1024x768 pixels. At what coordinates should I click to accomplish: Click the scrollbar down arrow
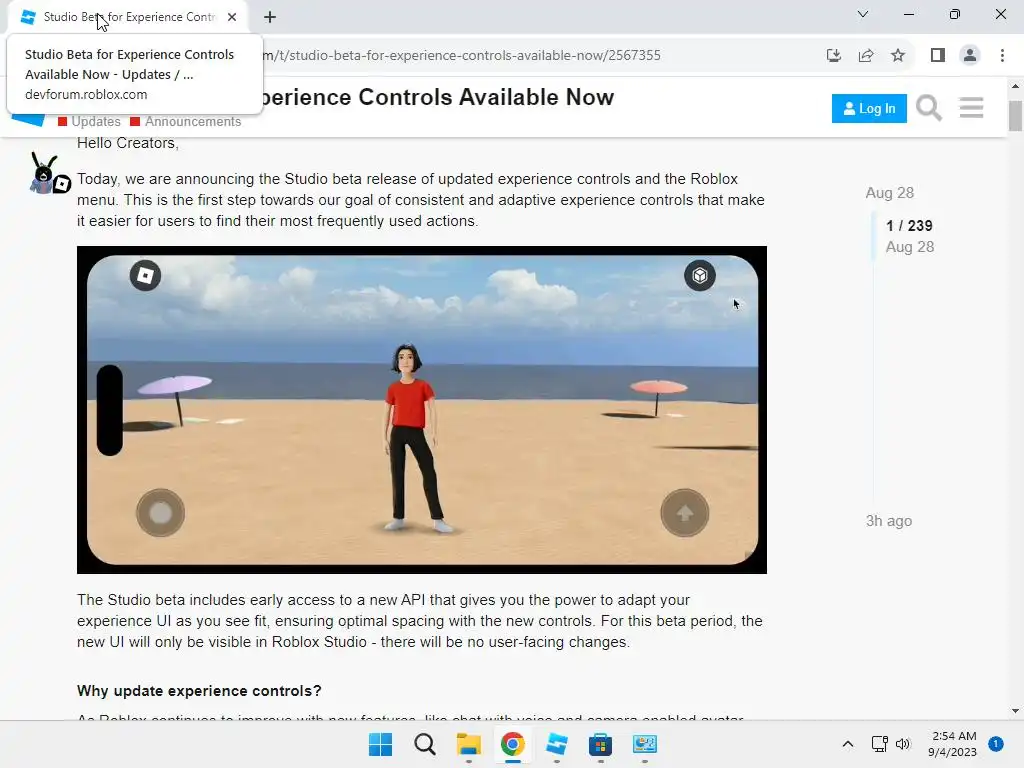1015,711
